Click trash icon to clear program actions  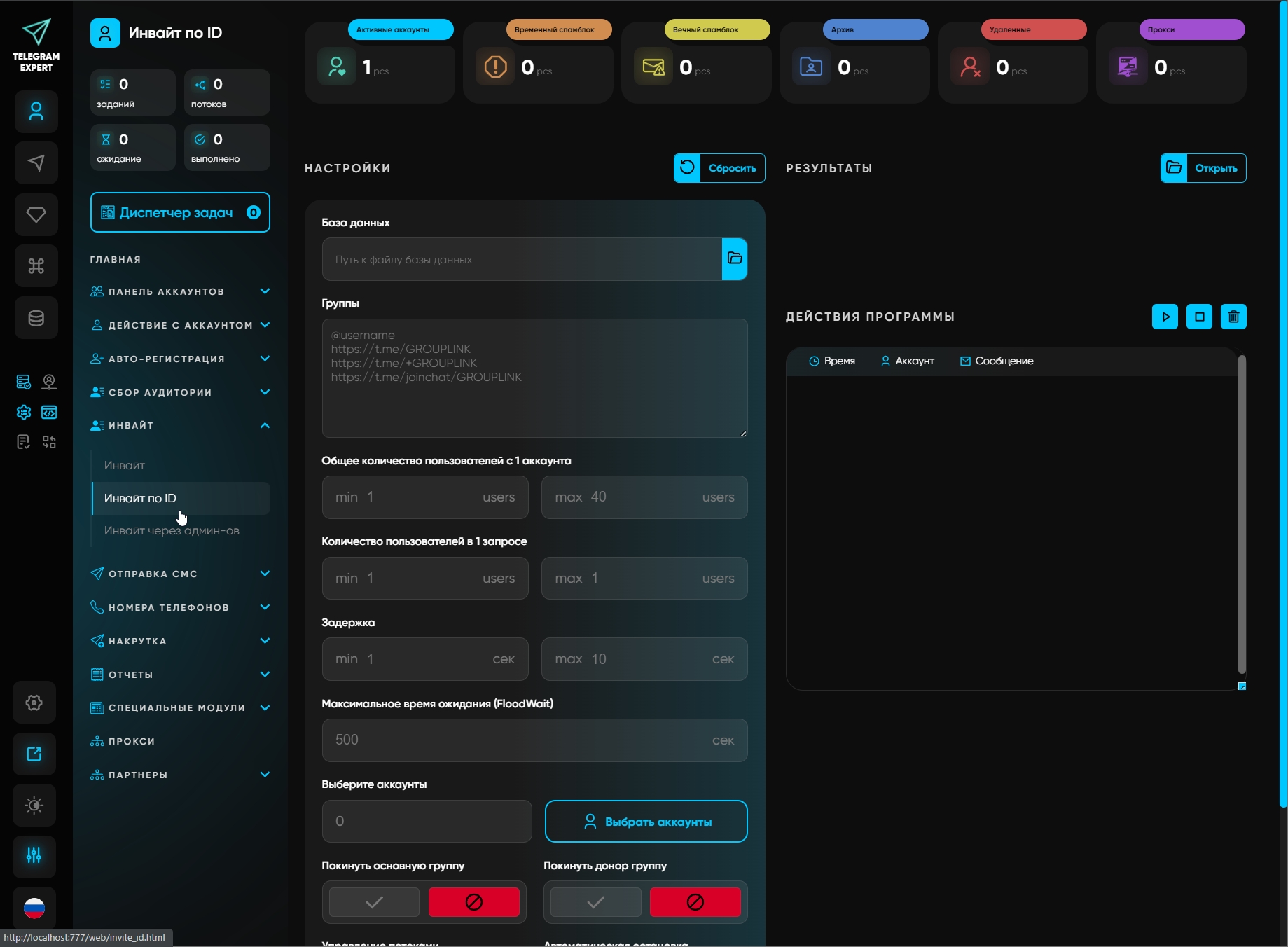(x=1233, y=317)
